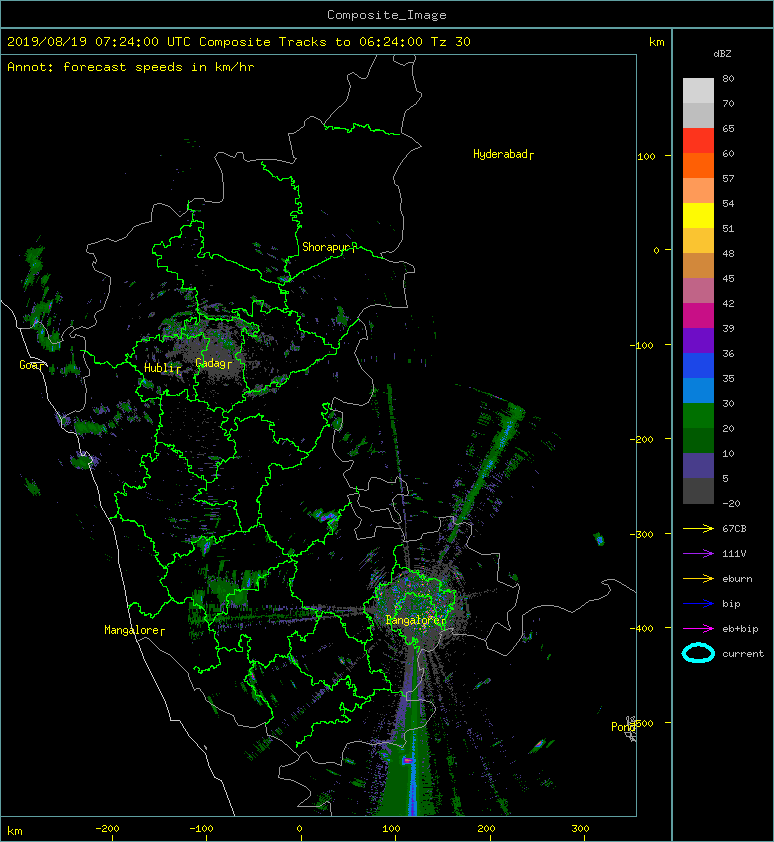Click the eburn legend arrow icon

tap(698, 578)
